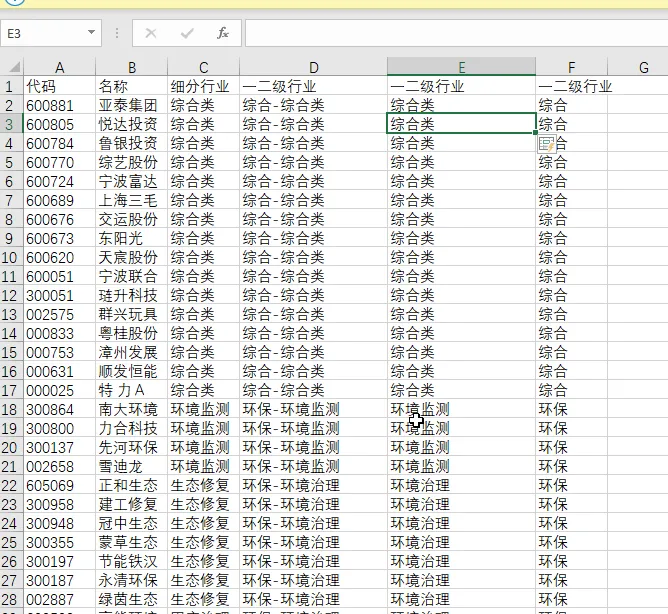
Task: Click the cell 雪迪龙
Action: pos(132,467)
